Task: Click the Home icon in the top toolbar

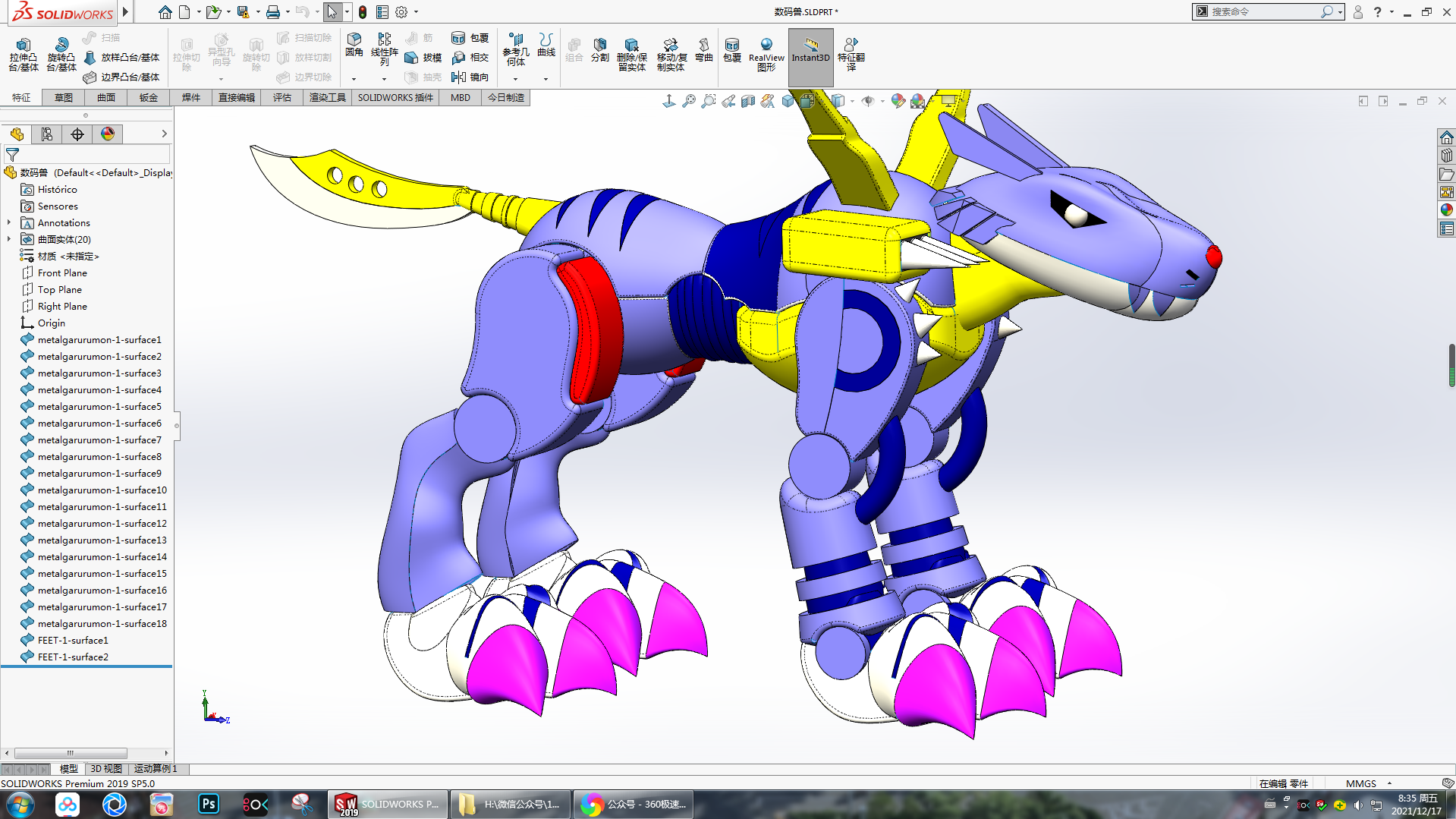Action: click(165, 12)
